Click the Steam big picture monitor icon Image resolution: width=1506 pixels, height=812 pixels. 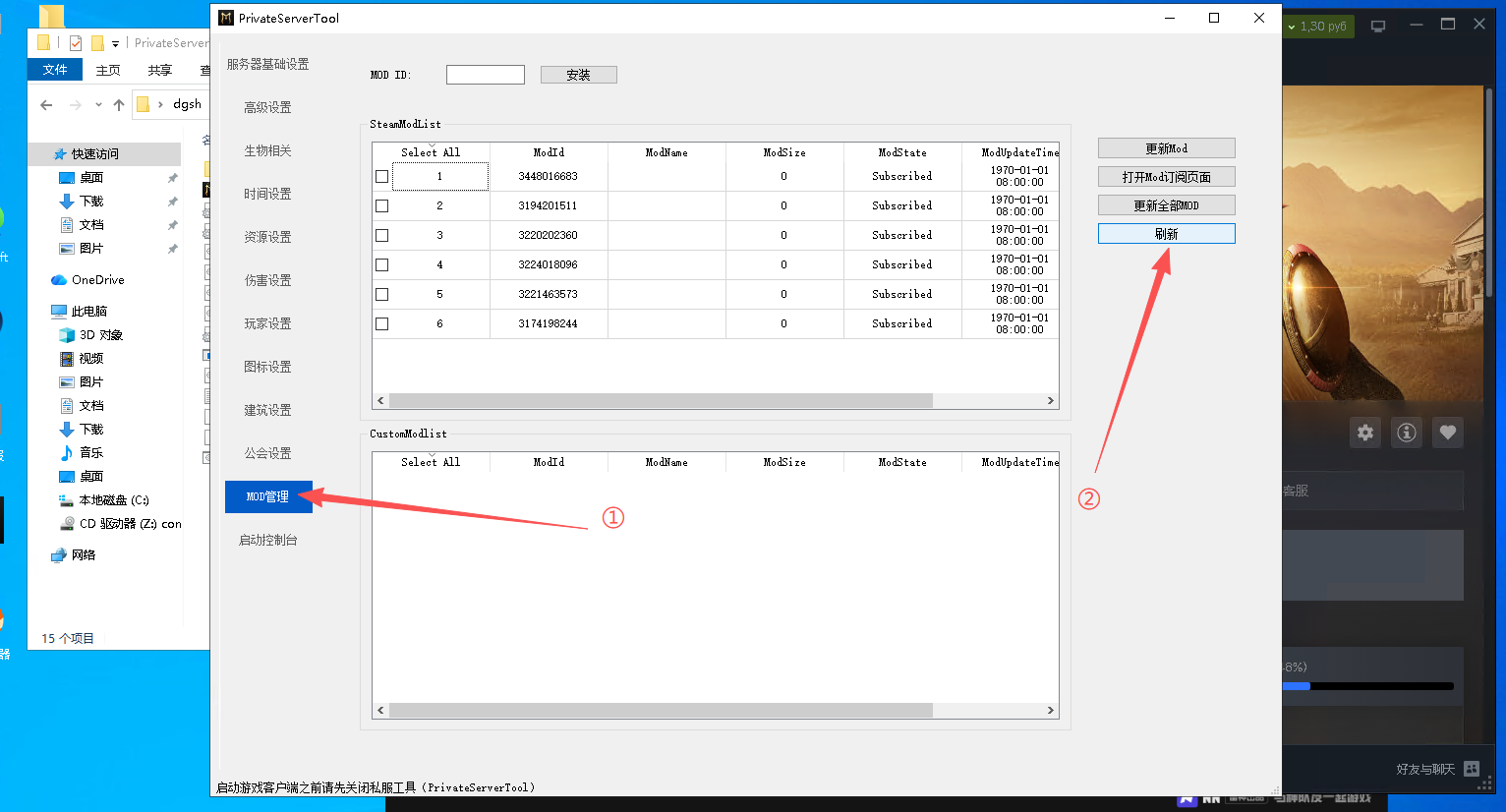point(1378,27)
